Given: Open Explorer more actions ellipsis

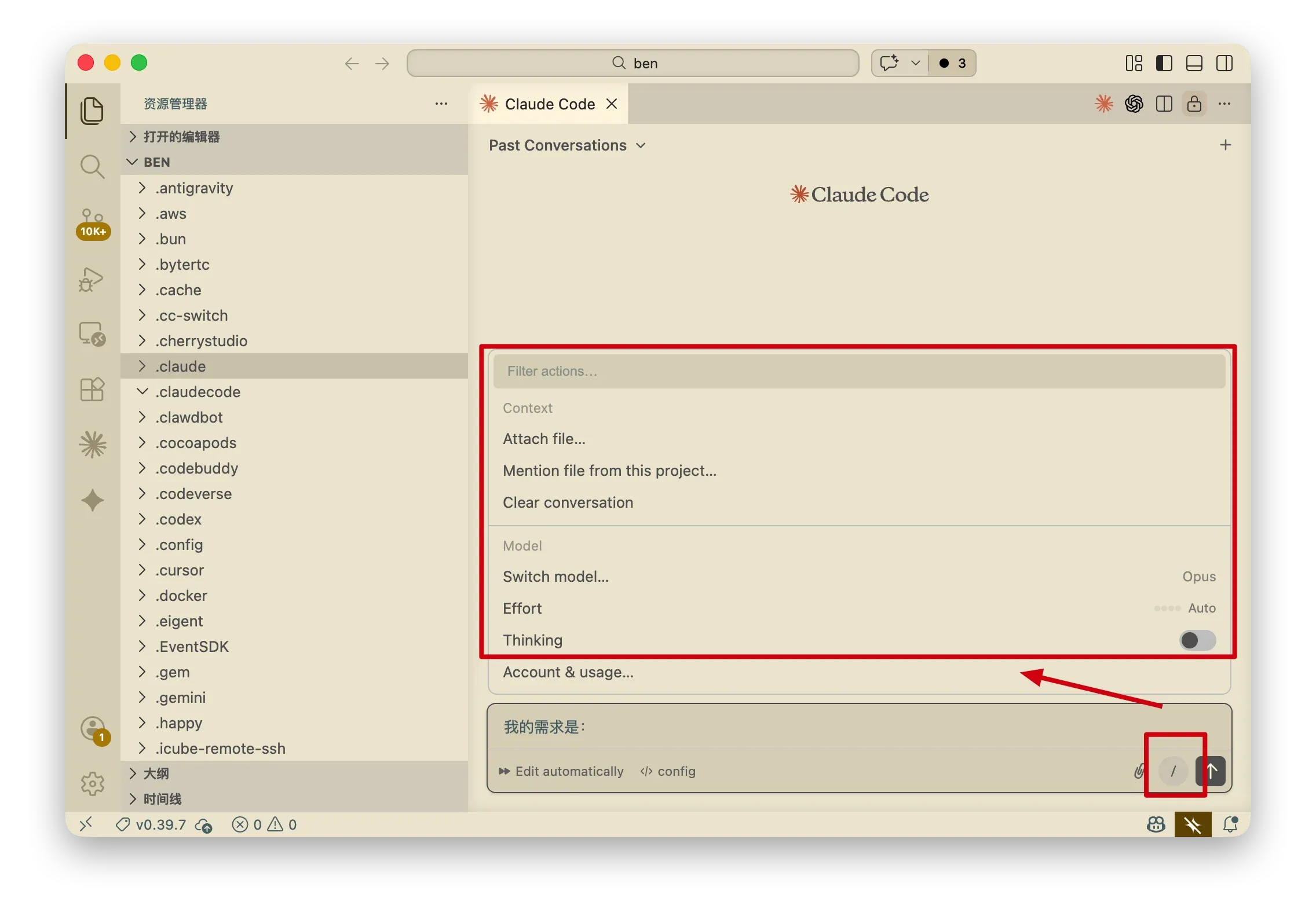Looking at the screenshot, I should pyautogui.click(x=441, y=104).
